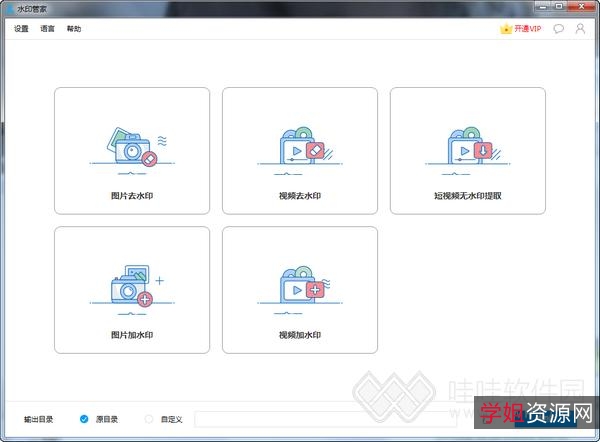Click the 开通VIP link
The height and width of the screenshot is (442, 600).
(528, 29)
